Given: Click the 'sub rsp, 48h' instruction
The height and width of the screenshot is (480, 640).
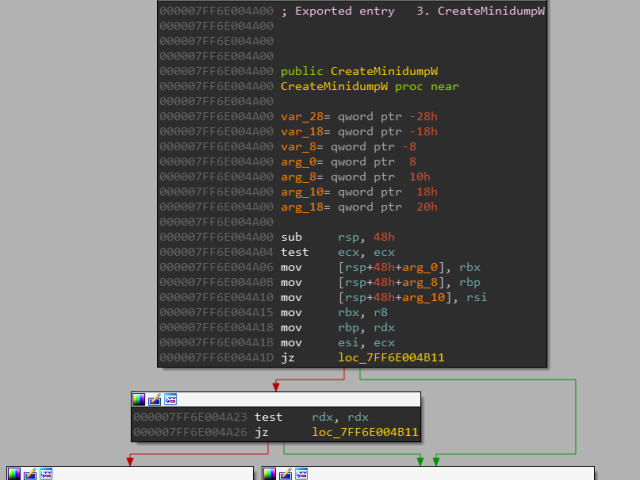Looking at the screenshot, I should point(338,237).
